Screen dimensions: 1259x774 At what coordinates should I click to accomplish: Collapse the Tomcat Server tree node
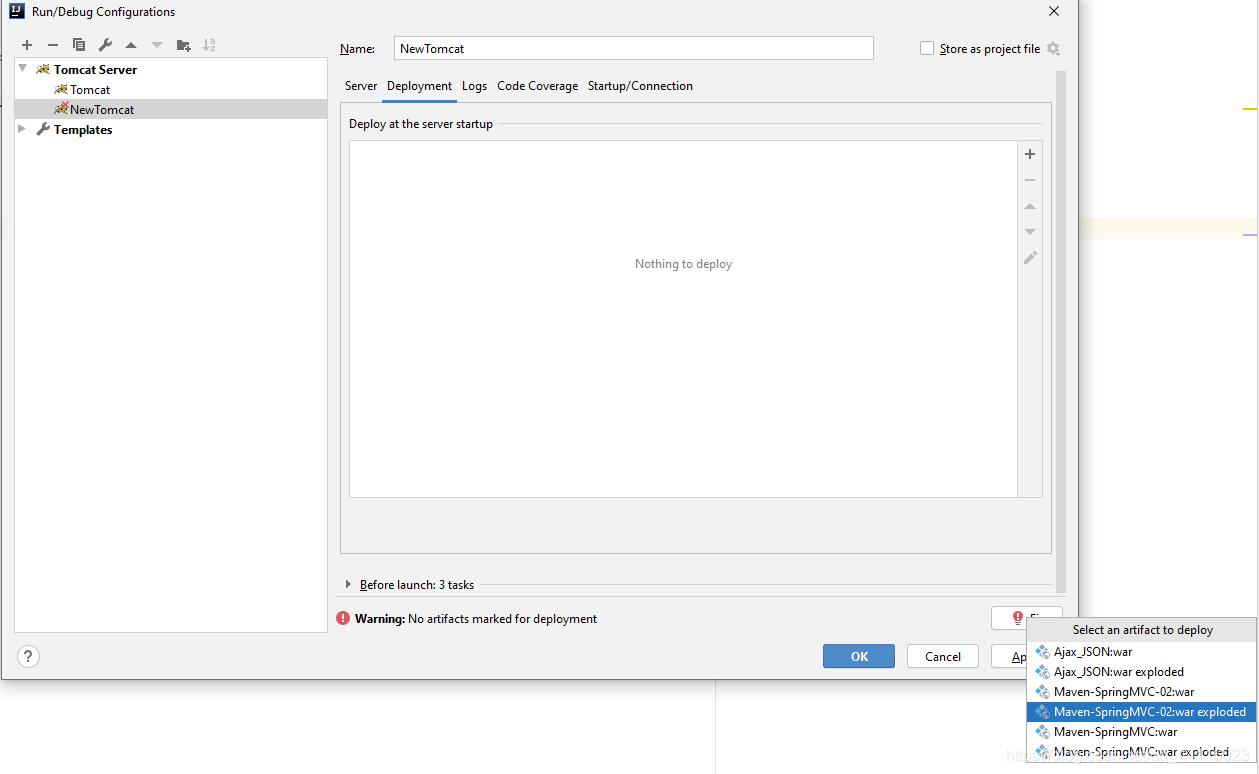(22, 69)
